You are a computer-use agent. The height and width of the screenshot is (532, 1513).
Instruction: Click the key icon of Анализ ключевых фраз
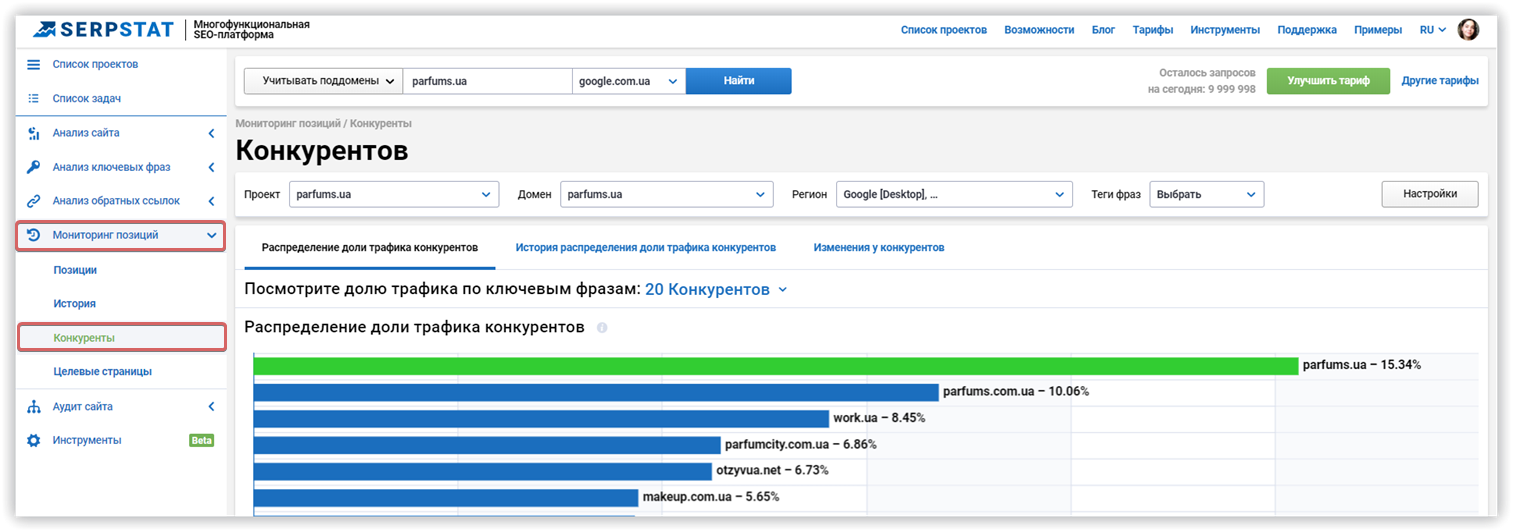[33, 167]
